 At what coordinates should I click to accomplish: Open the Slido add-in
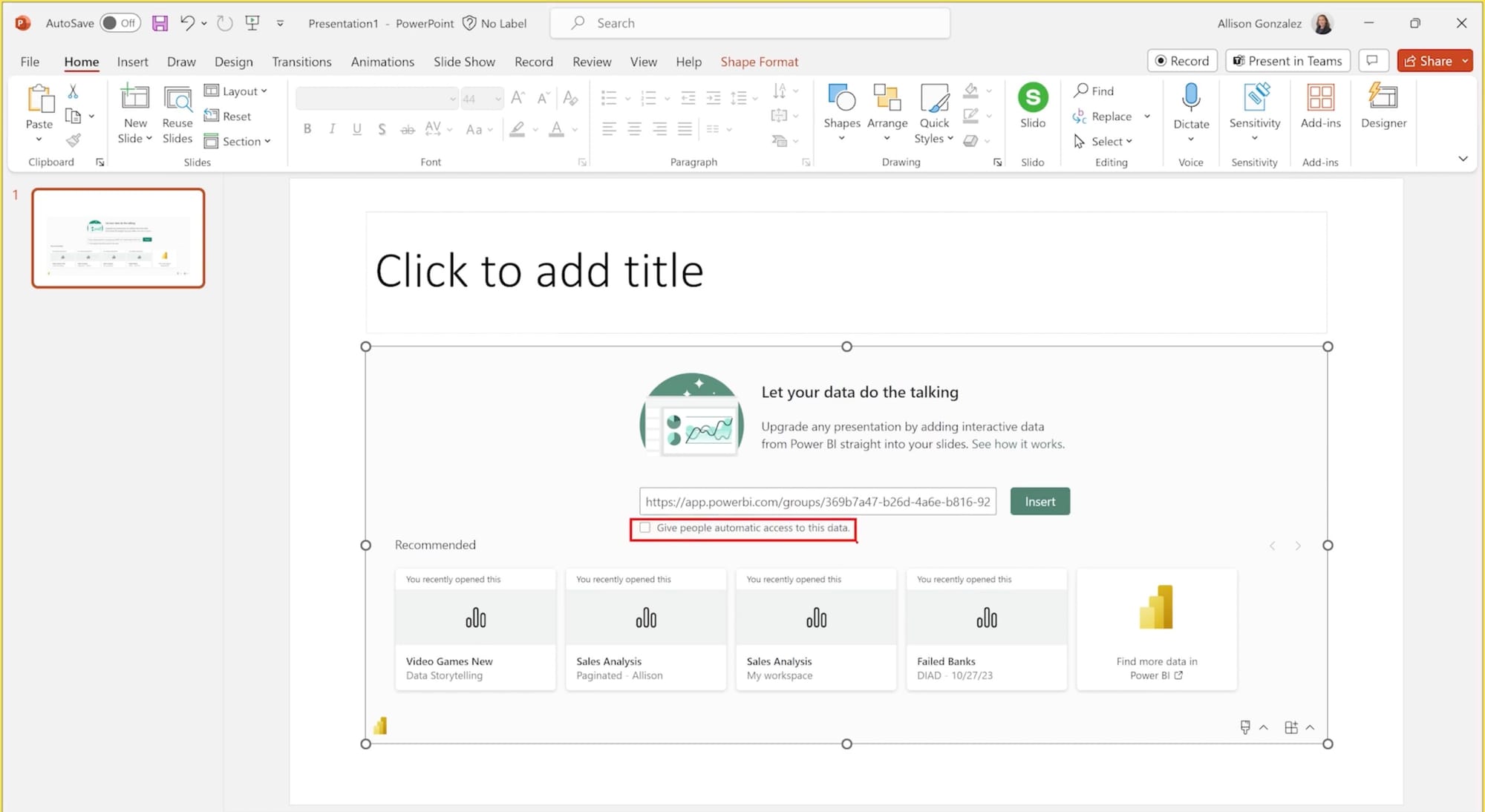[1032, 106]
